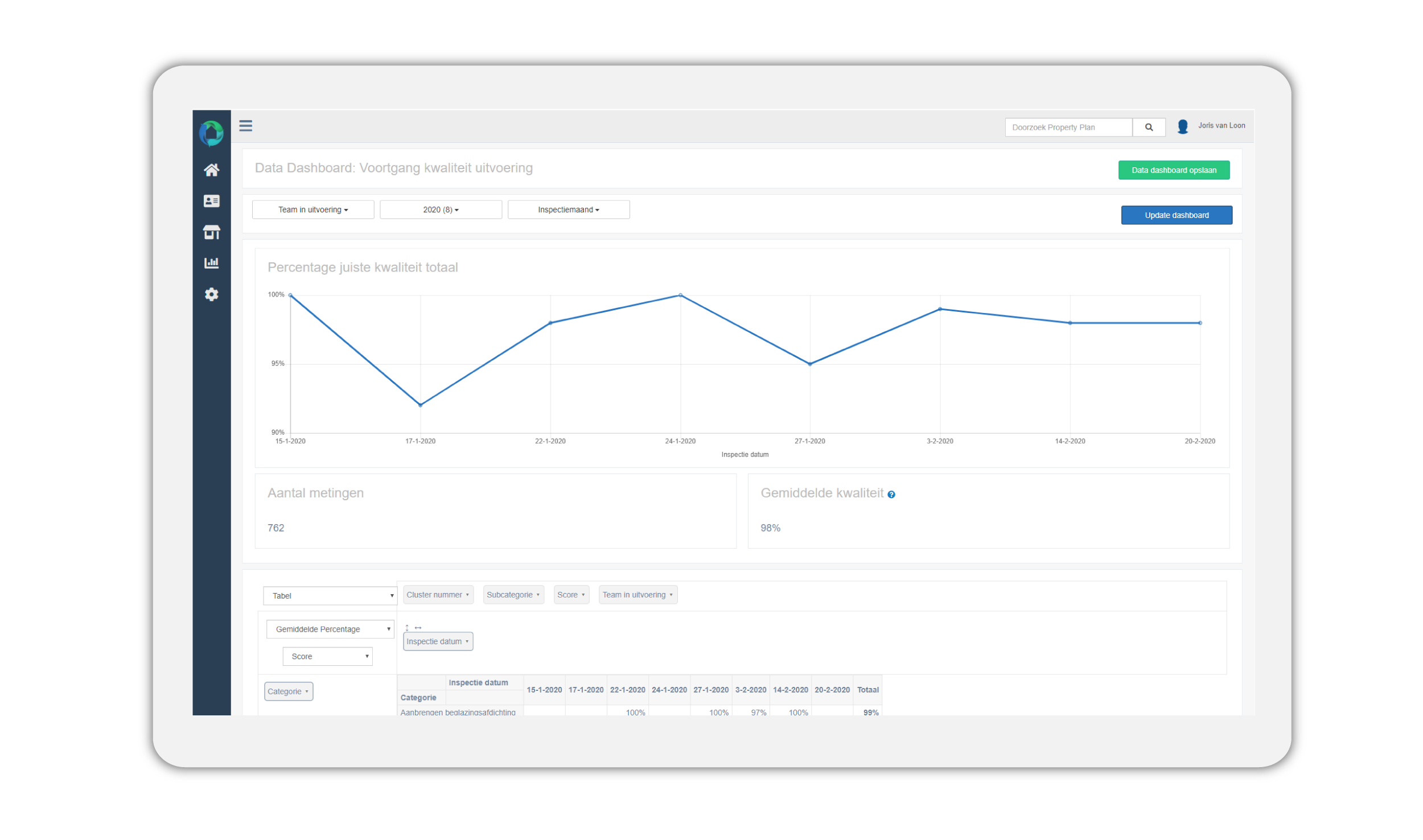The image size is (1423, 840).
Task: Click the search magnifier button
Action: 1150,127
